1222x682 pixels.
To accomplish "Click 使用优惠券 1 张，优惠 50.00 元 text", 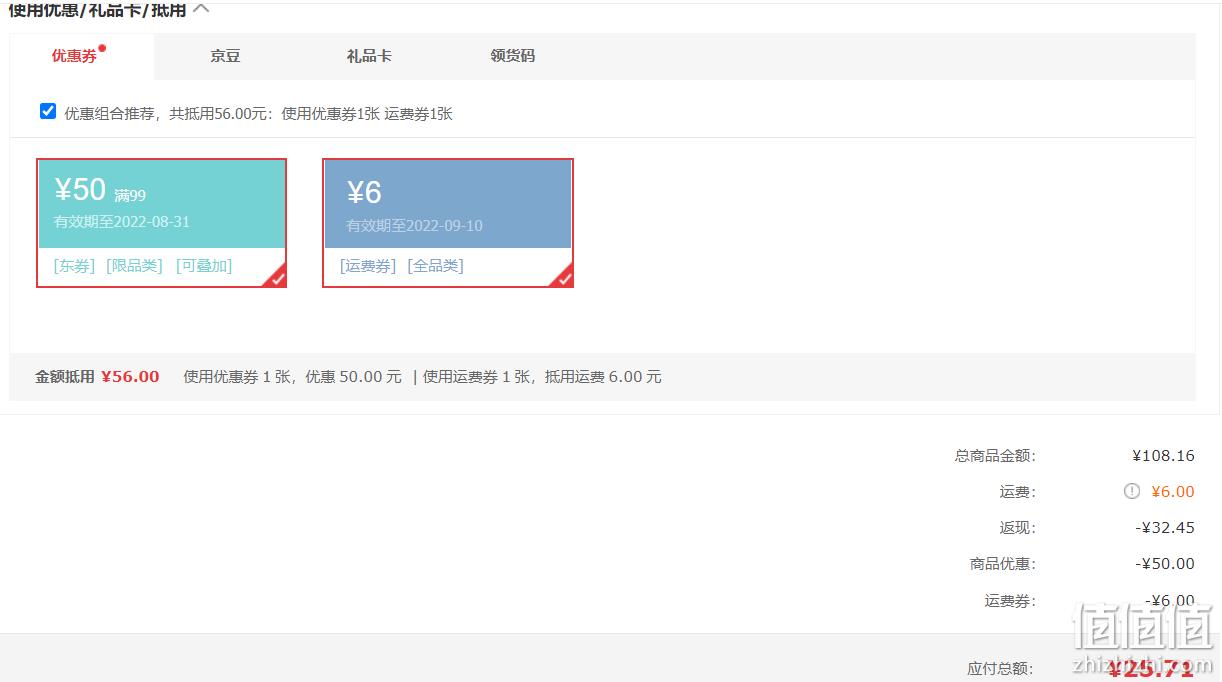I will point(292,377).
